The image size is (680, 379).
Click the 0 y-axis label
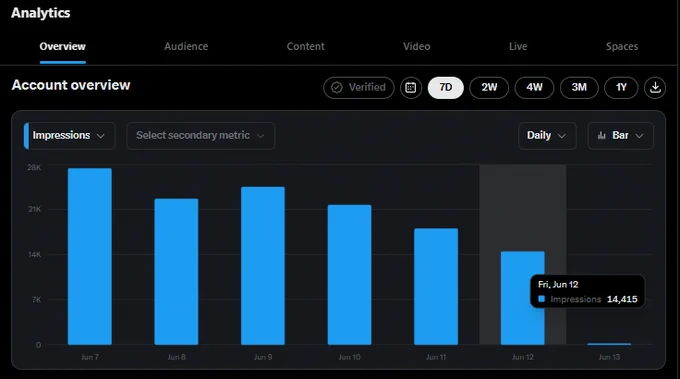tap(39, 345)
